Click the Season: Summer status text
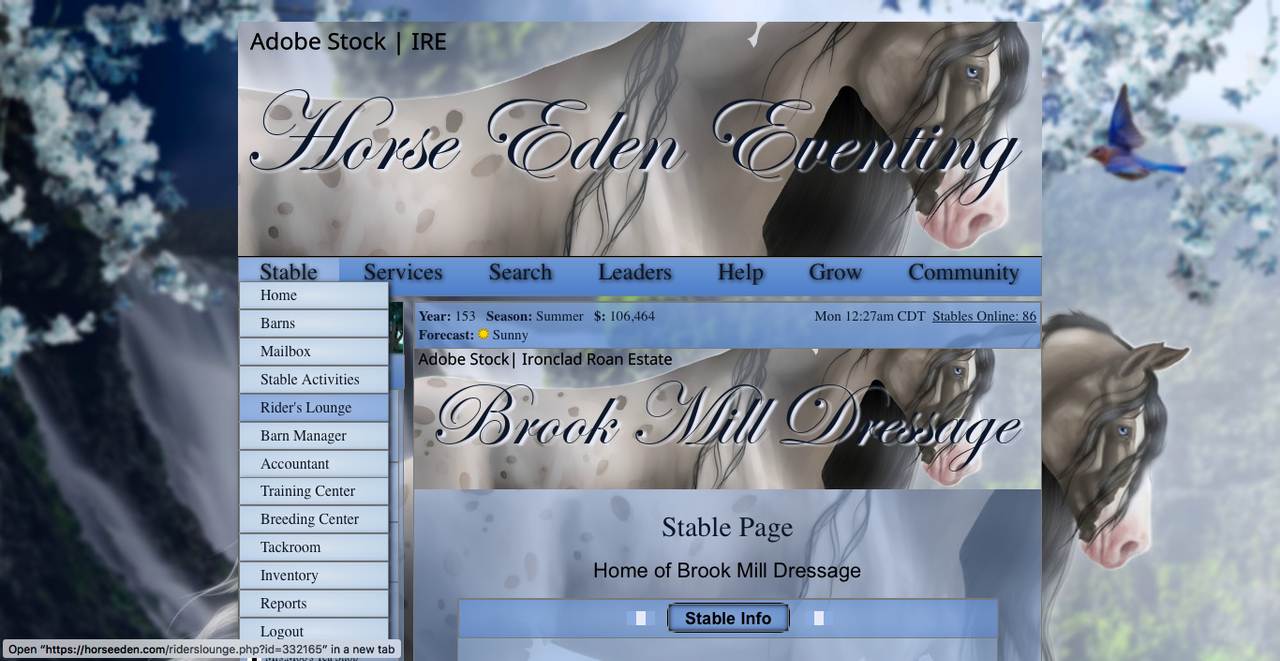This screenshot has width=1280, height=661. (x=535, y=316)
